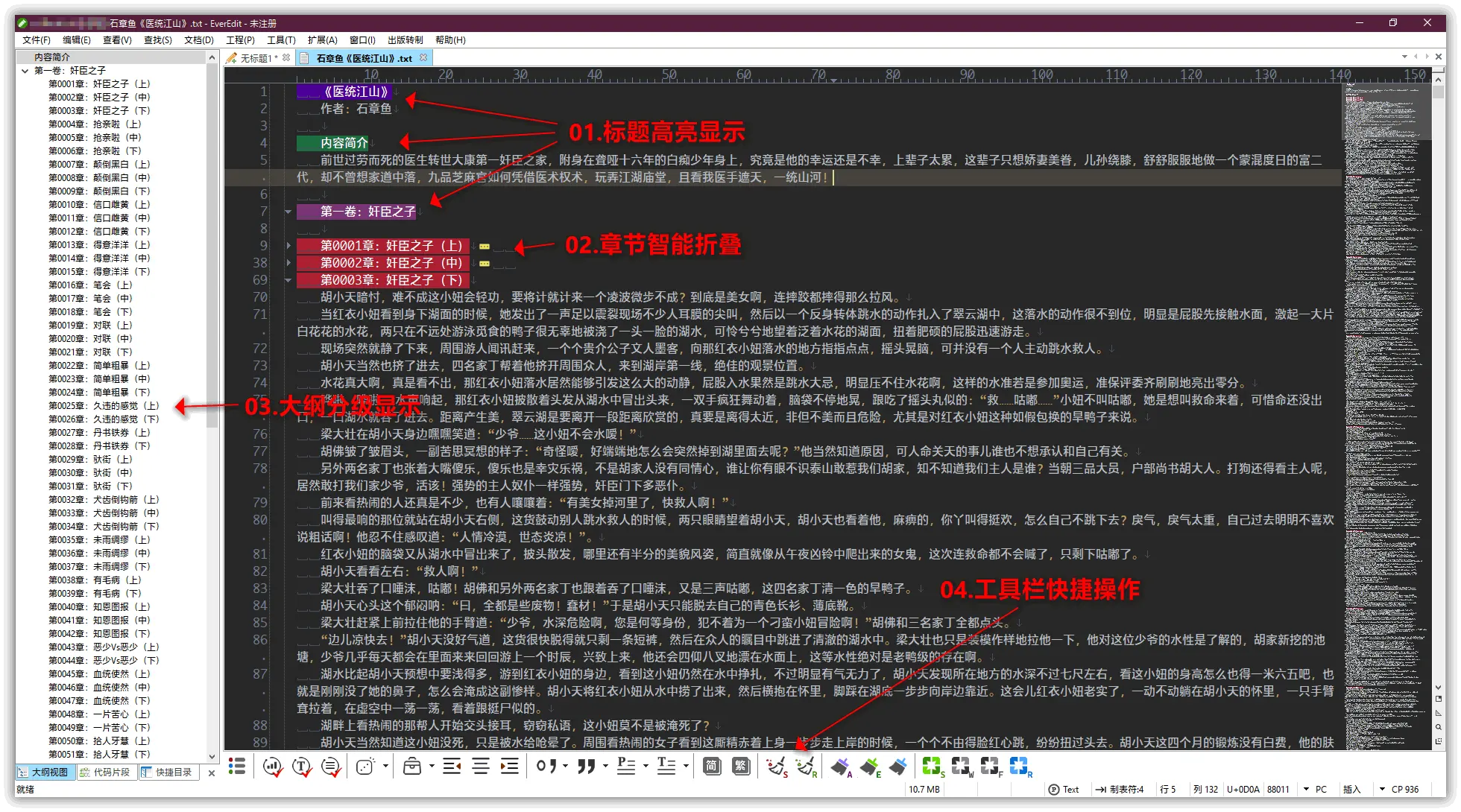
Task: Click the briefcase toolbox icon
Action: click(x=412, y=767)
